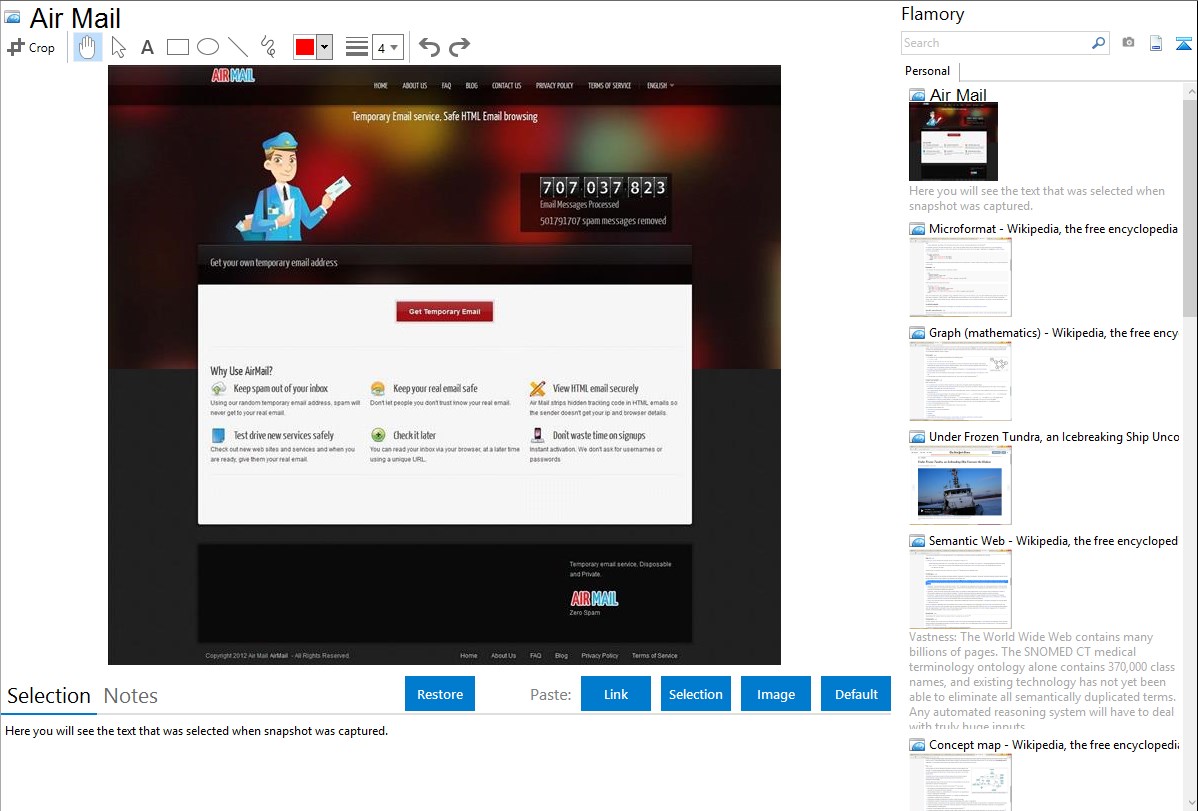Click HOME in the Air Mail site nav
This screenshot has height=811, width=1198.
pos(380,86)
